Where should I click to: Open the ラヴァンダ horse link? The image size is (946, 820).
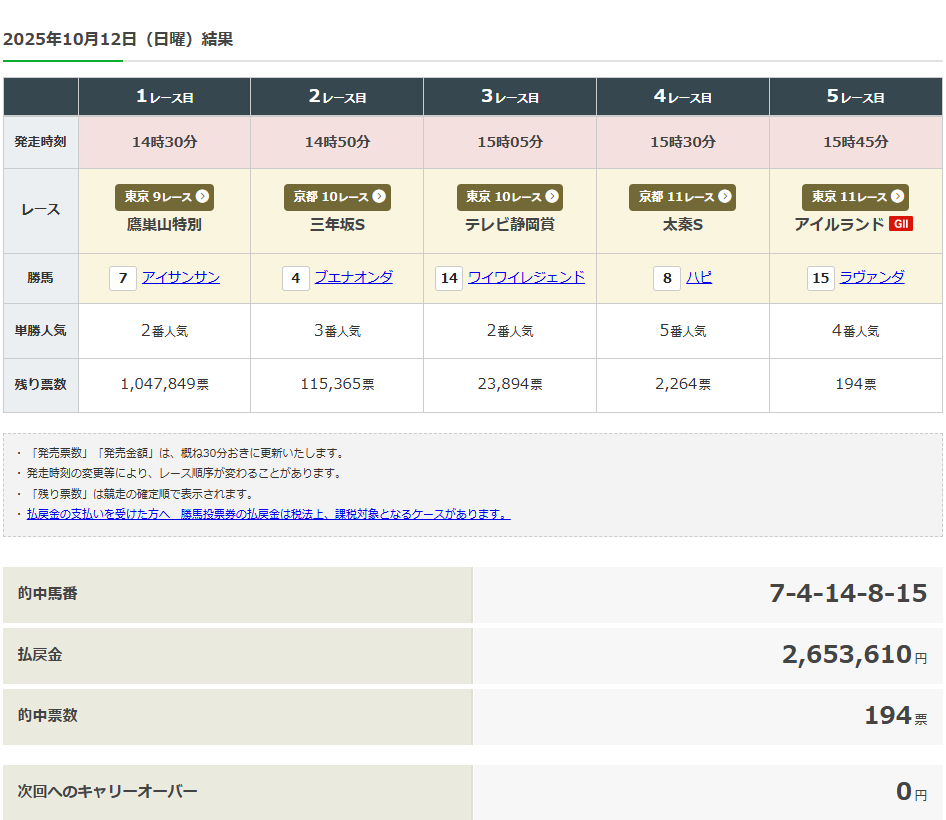pyautogui.click(x=872, y=278)
